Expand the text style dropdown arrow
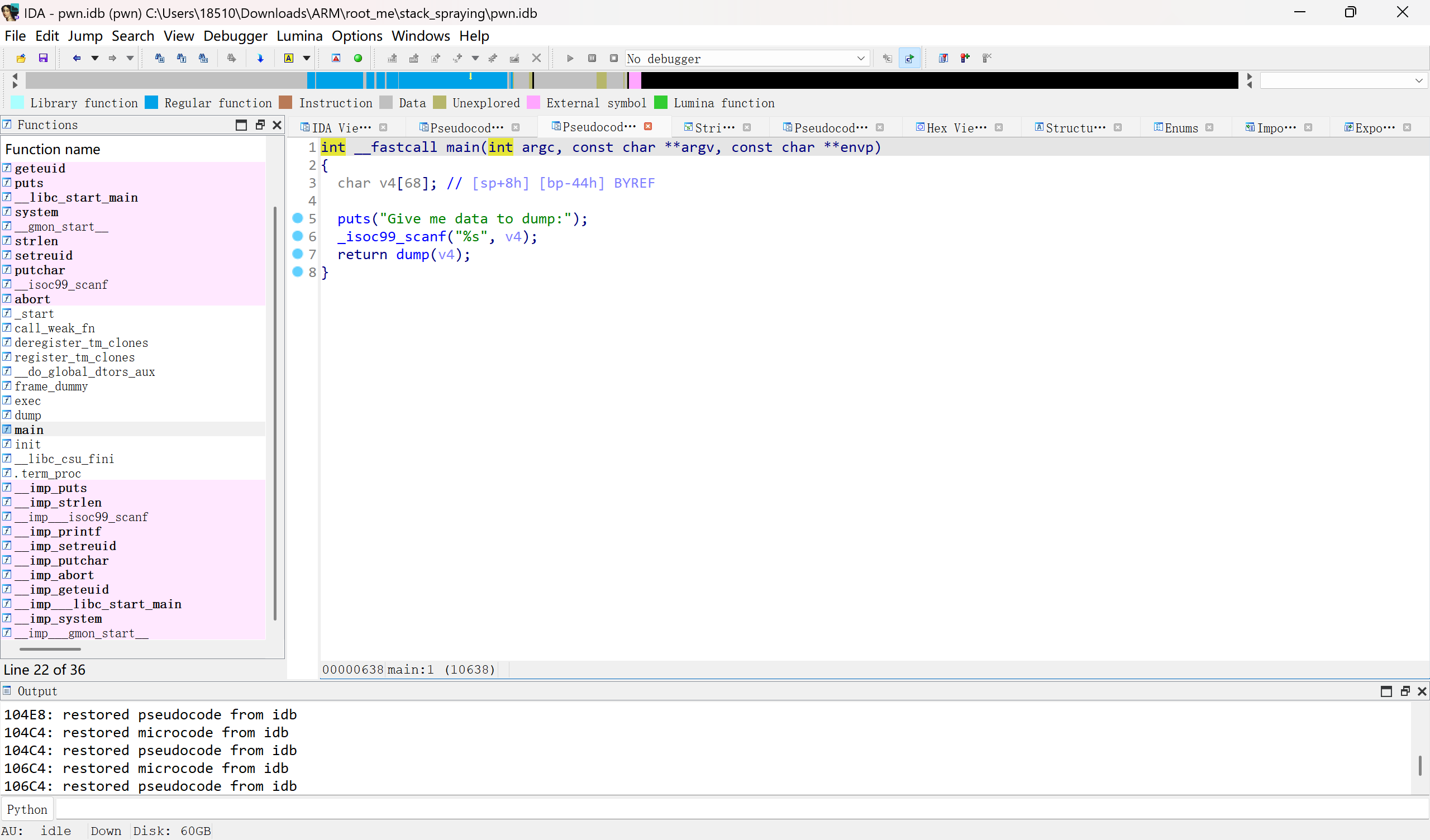Viewport: 1430px width, 840px height. 307,58
